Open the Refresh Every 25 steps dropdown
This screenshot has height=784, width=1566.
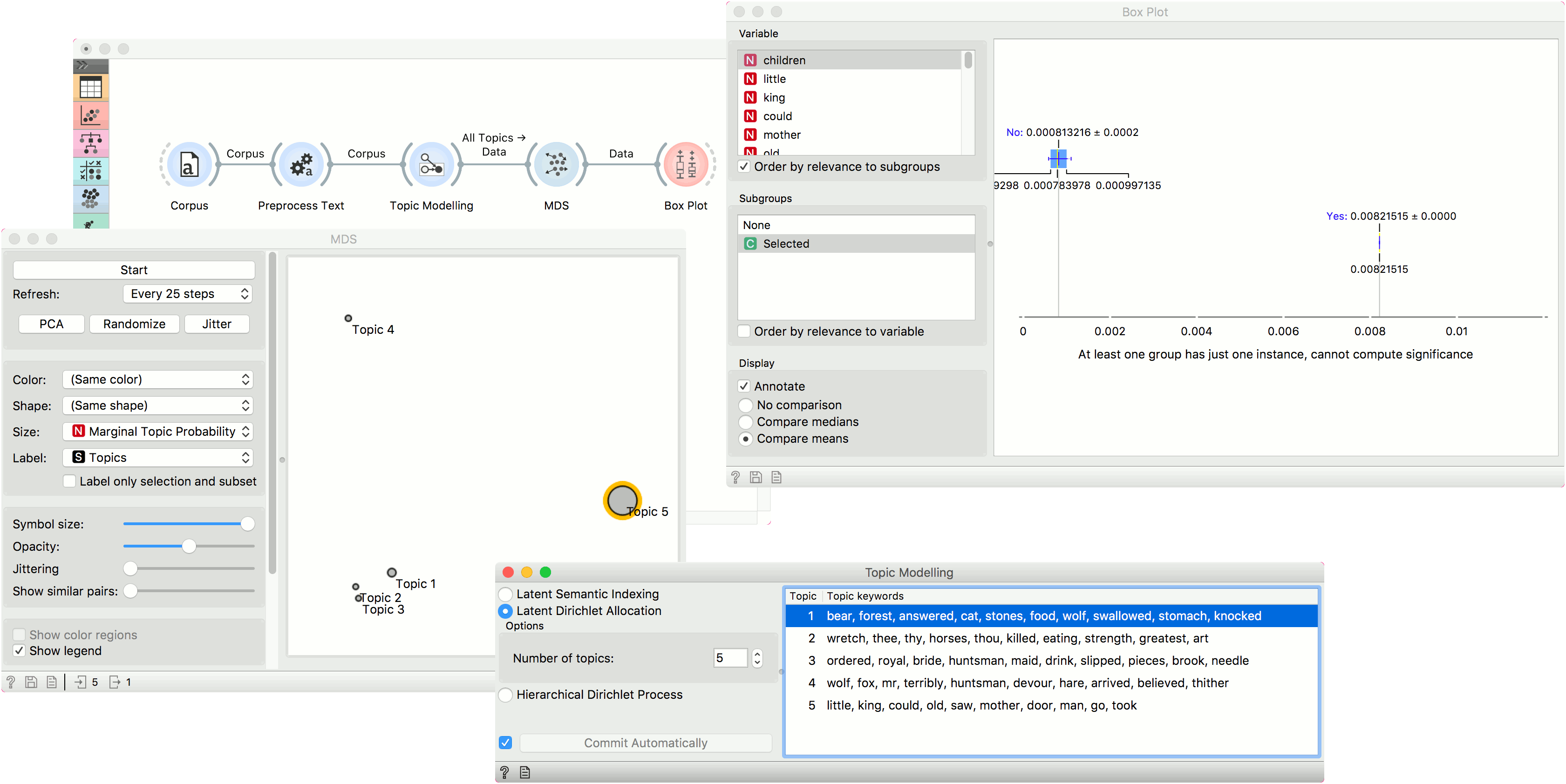point(188,294)
